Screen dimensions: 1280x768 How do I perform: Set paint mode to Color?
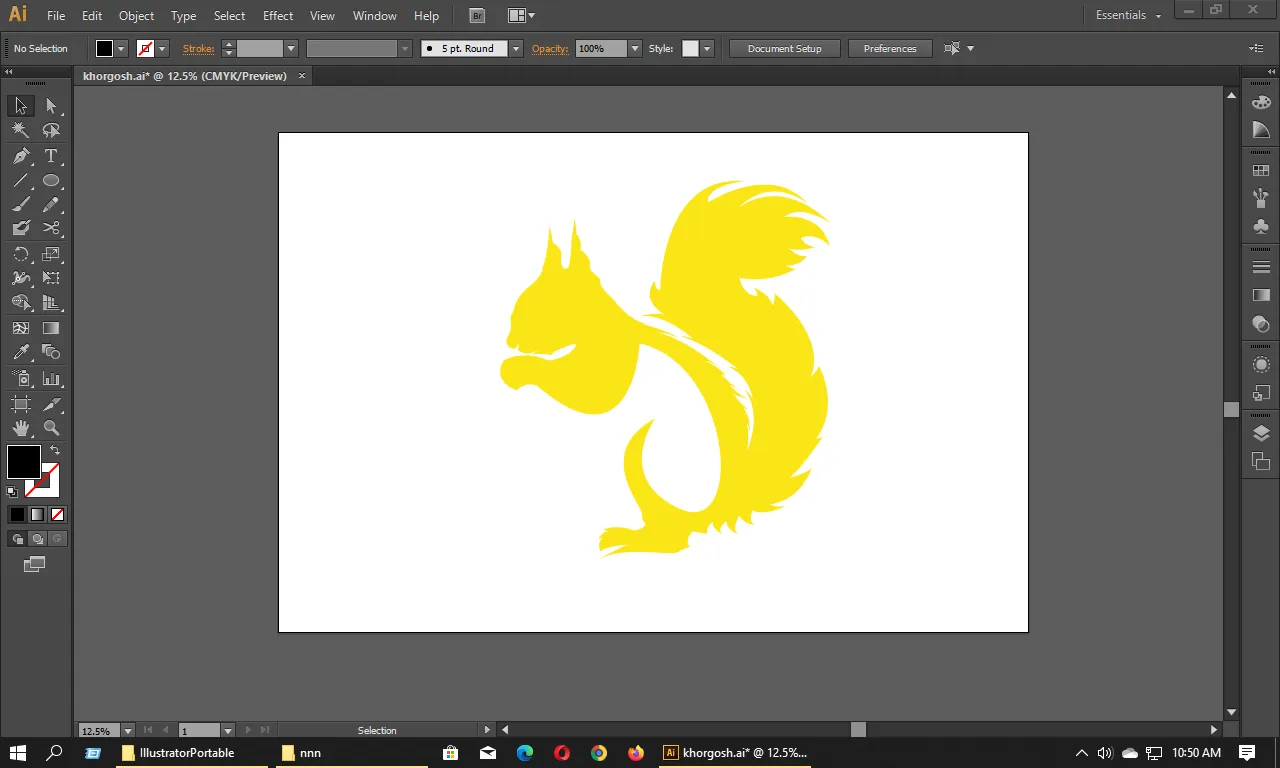coord(17,514)
